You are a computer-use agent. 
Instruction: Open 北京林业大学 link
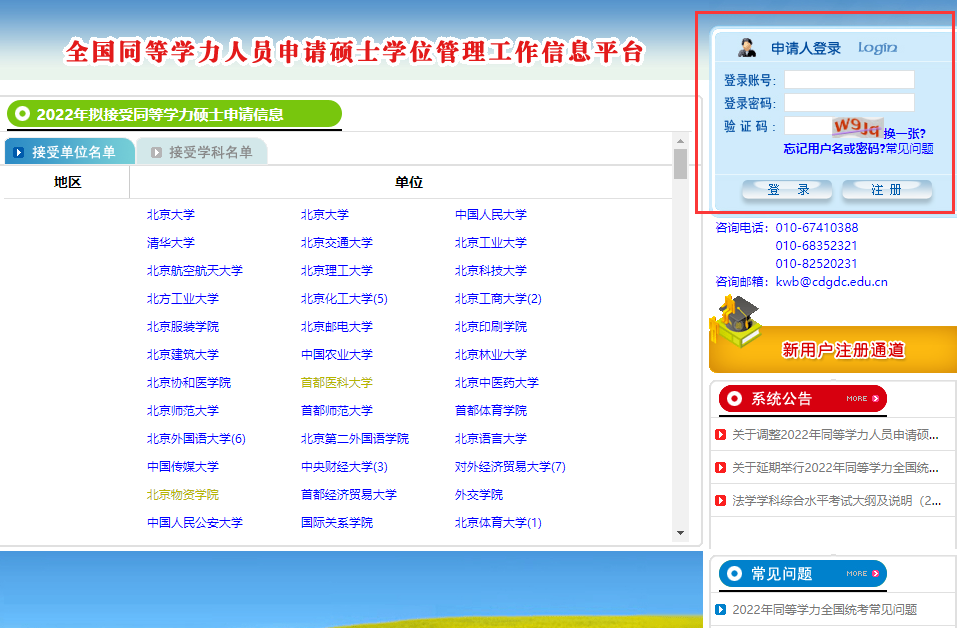pyautogui.click(x=491, y=355)
